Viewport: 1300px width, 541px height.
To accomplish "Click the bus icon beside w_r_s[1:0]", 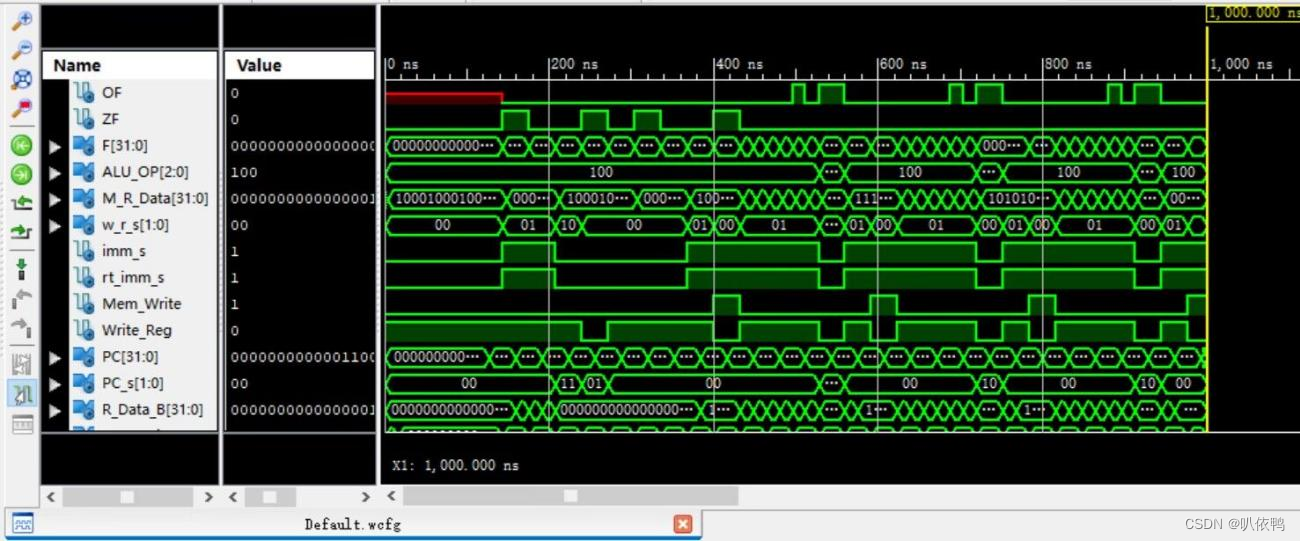I will pos(85,225).
